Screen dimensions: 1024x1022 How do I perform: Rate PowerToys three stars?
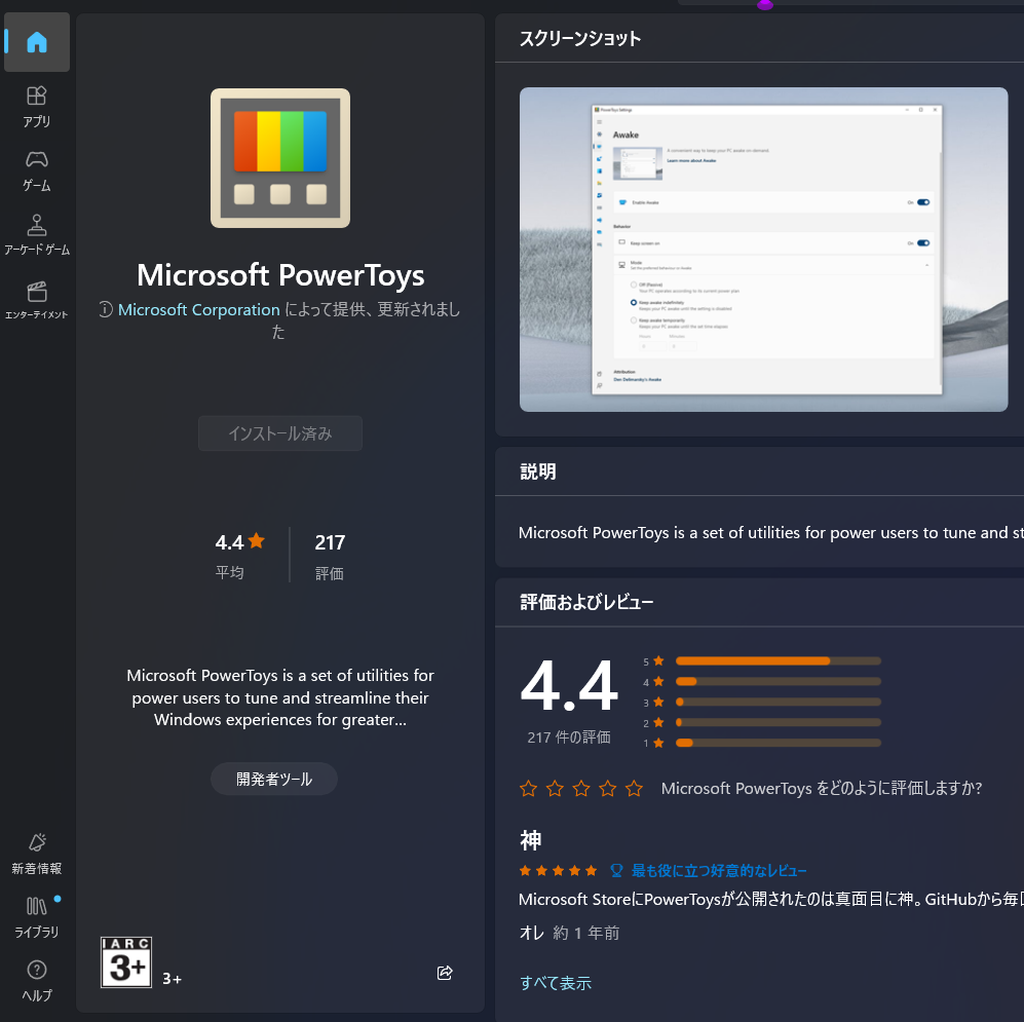click(581, 788)
